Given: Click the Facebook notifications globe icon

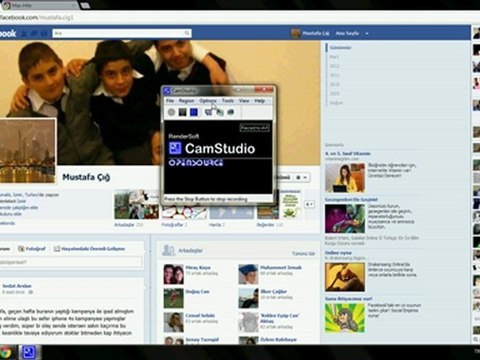Looking at the screenshot, I should pos(44,33).
